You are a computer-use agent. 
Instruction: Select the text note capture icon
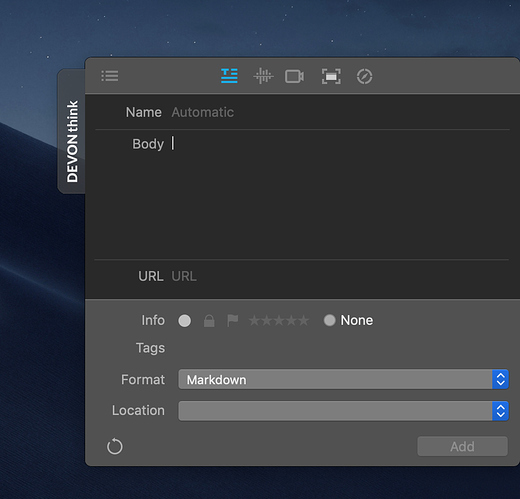tap(229, 76)
